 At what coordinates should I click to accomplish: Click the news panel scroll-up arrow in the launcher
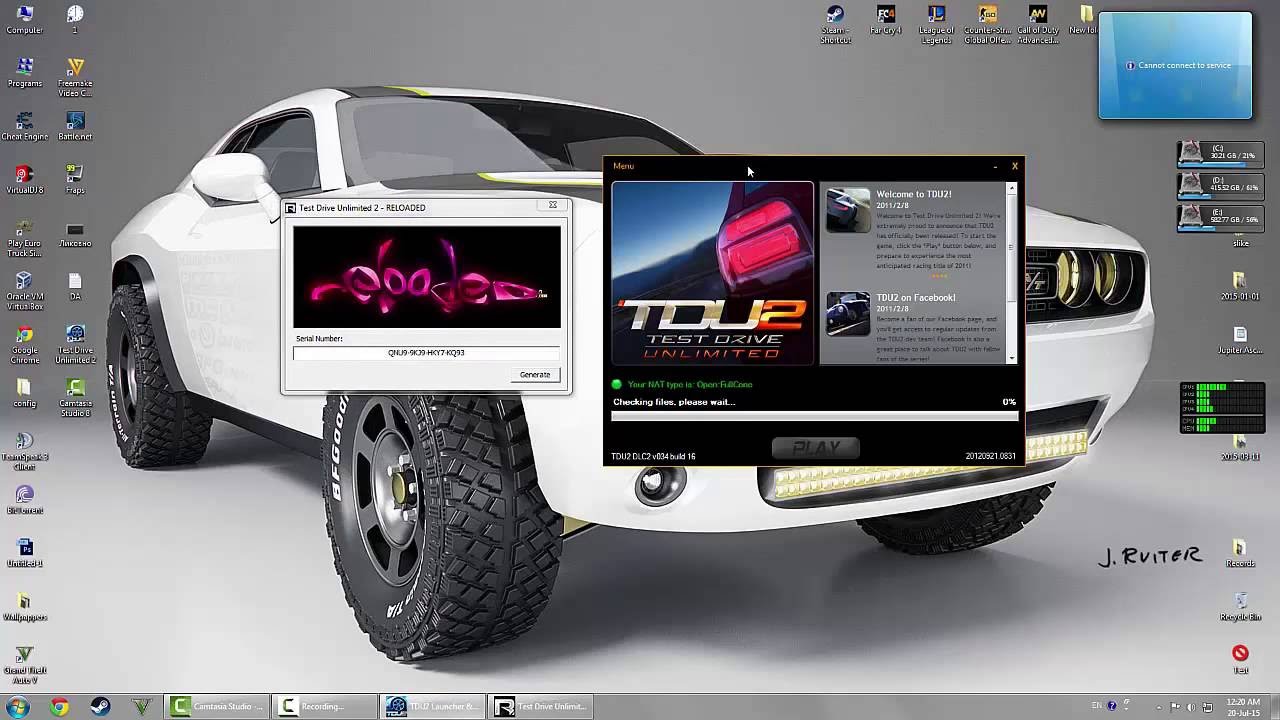(1012, 188)
